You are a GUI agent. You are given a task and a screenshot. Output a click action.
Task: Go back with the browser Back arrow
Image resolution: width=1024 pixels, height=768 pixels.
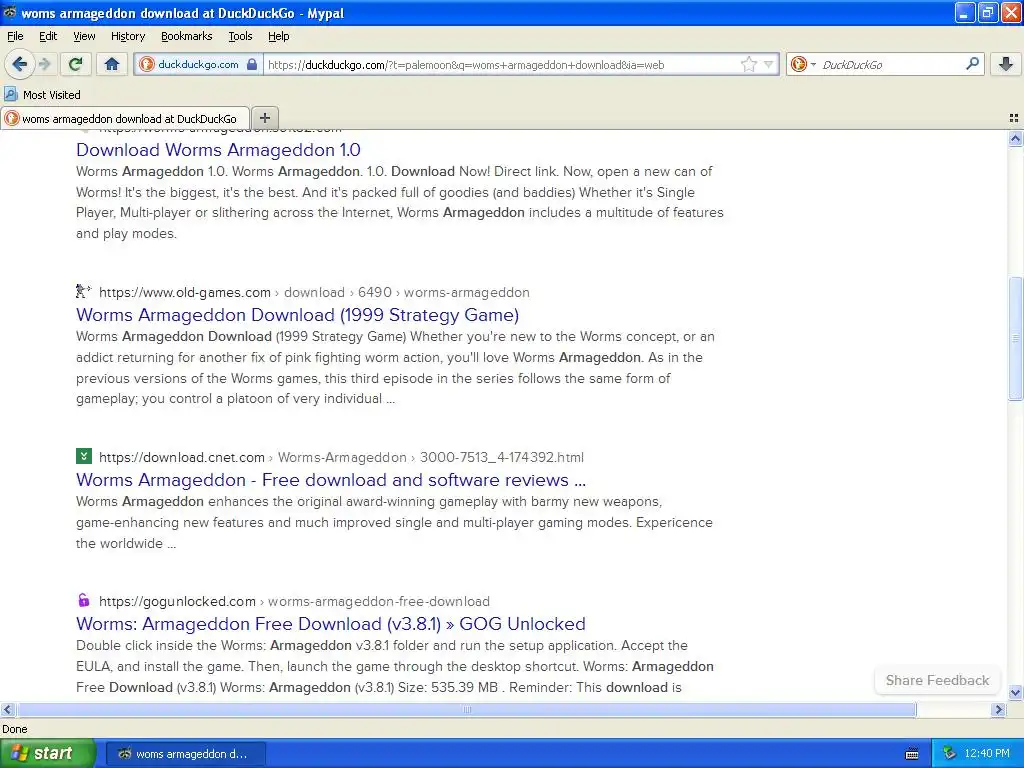pos(20,64)
